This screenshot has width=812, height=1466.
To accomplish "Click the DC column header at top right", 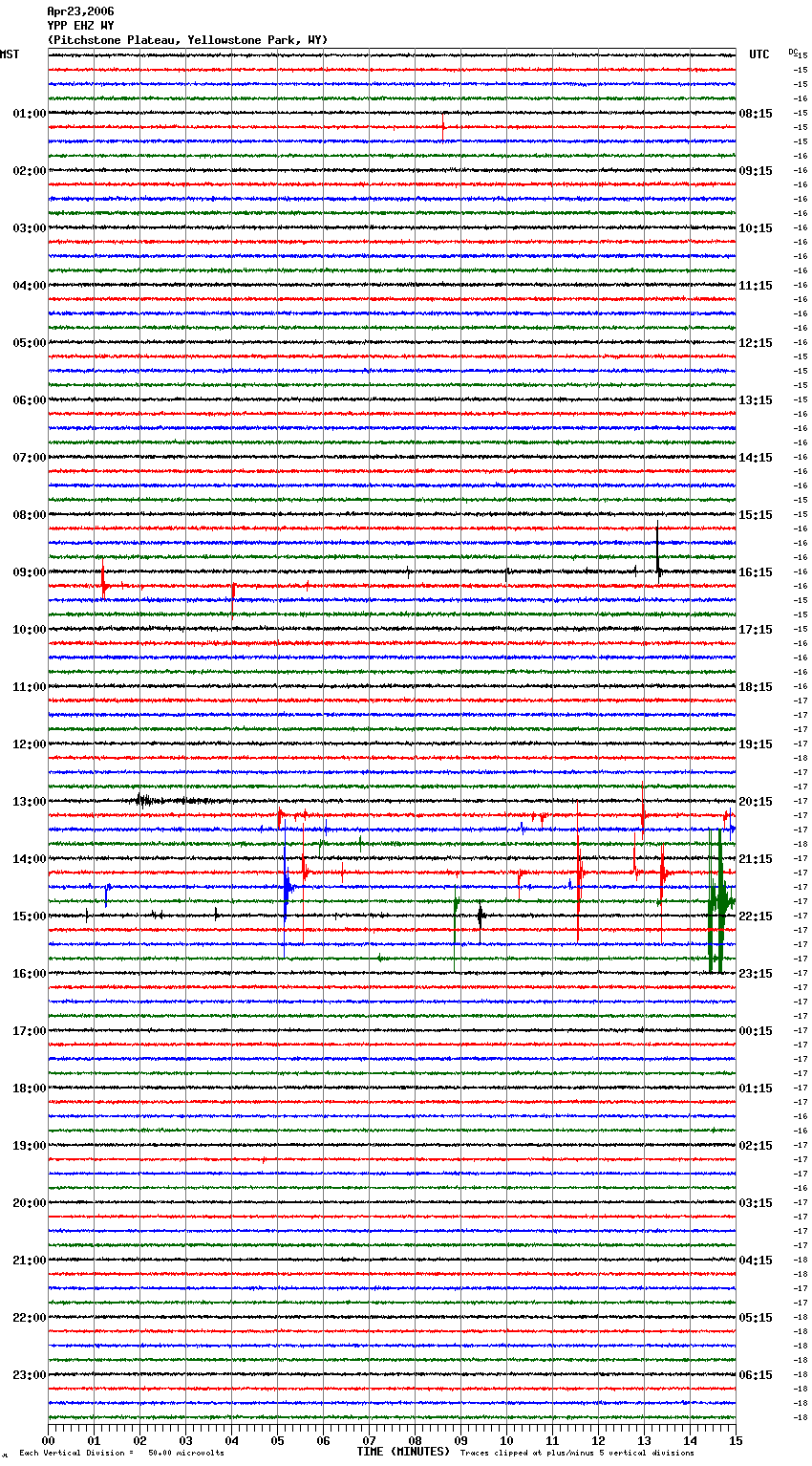I will pyautogui.click(x=793, y=52).
